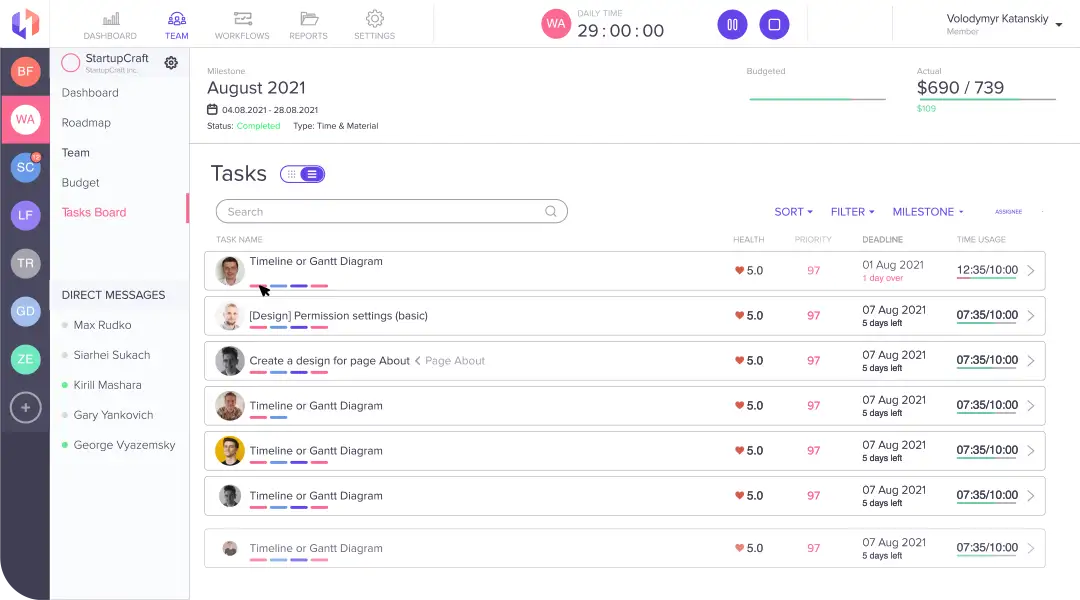Viewport: 1080px width, 600px height.
Task: Open StartupCraft workspace settings gear
Action: coord(171,63)
